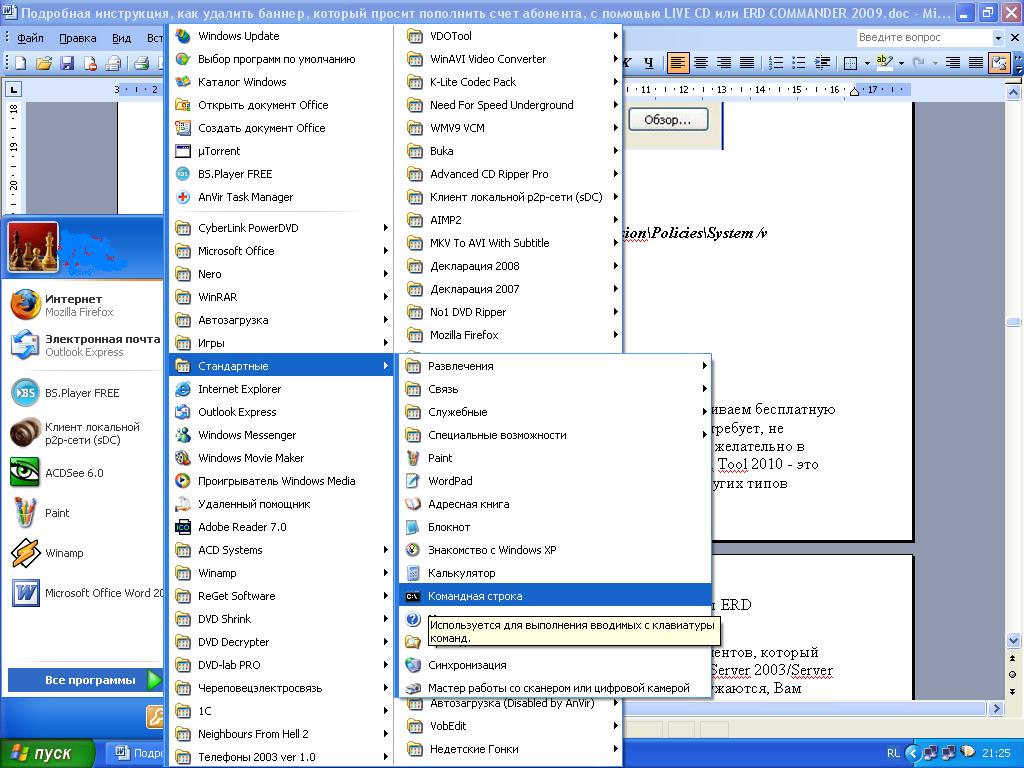Expand the WinRAR program folder

(x=281, y=296)
